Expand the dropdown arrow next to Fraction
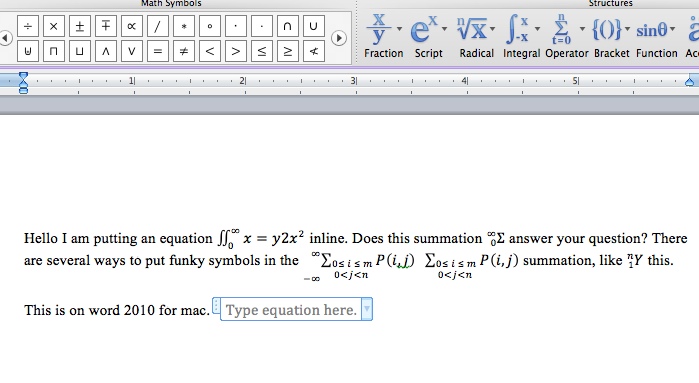Viewport: 699px width, 383px height. pyautogui.click(x=399, y=29)
